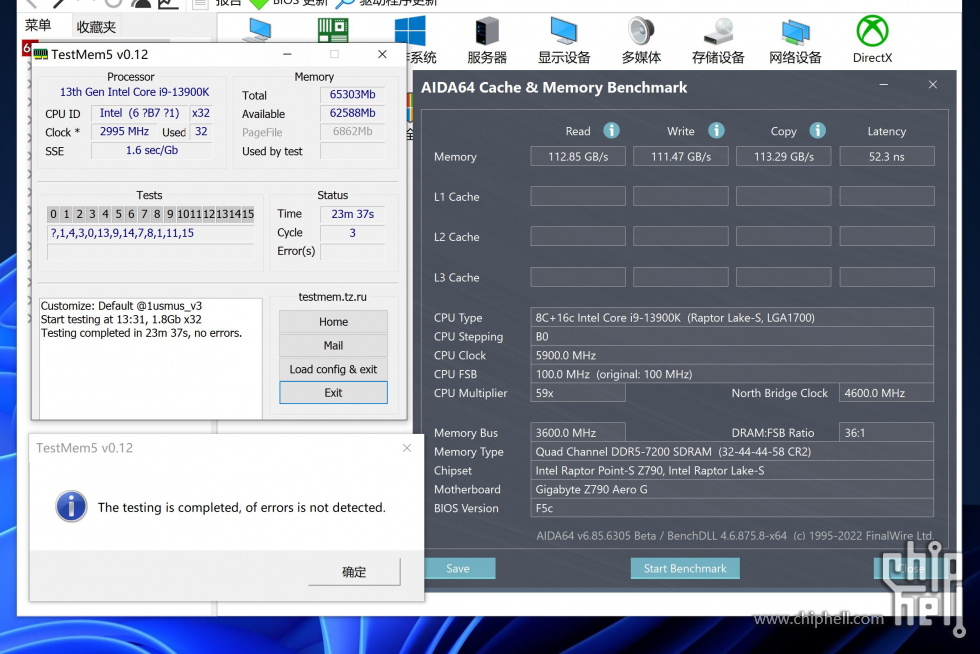Switch to the 菜单 tab
The image size is (980, 654).
click(38, 26)
